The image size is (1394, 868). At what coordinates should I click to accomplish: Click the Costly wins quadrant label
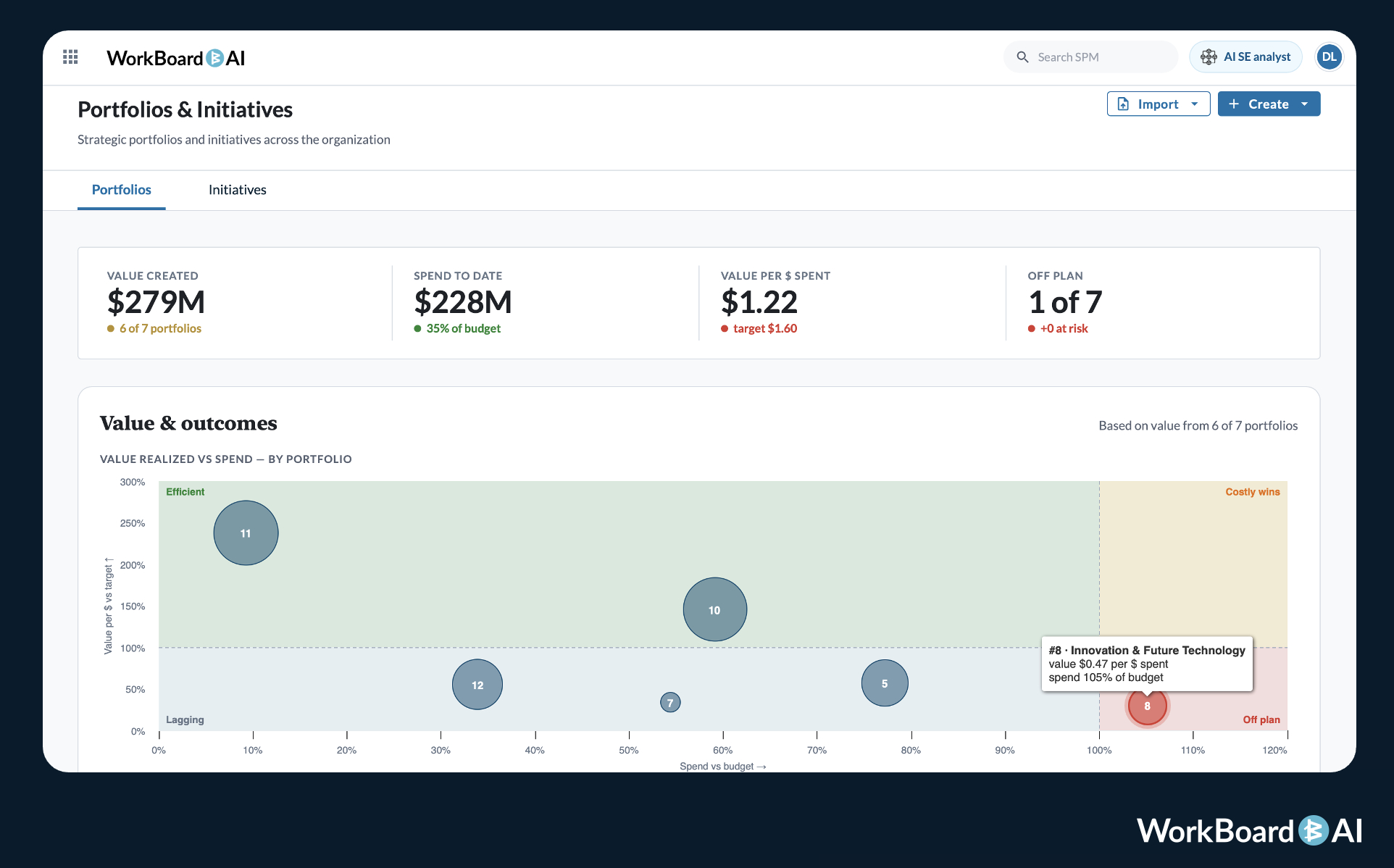pyautogui.click(x=1252, y=492)
